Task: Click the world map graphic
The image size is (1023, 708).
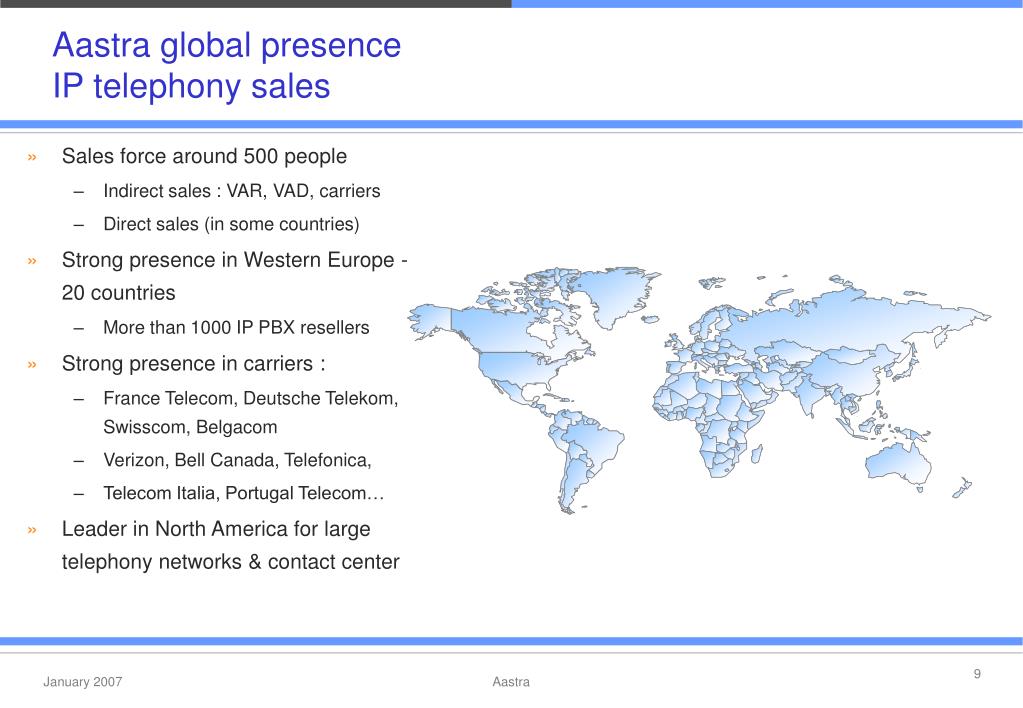Action: 699,390
